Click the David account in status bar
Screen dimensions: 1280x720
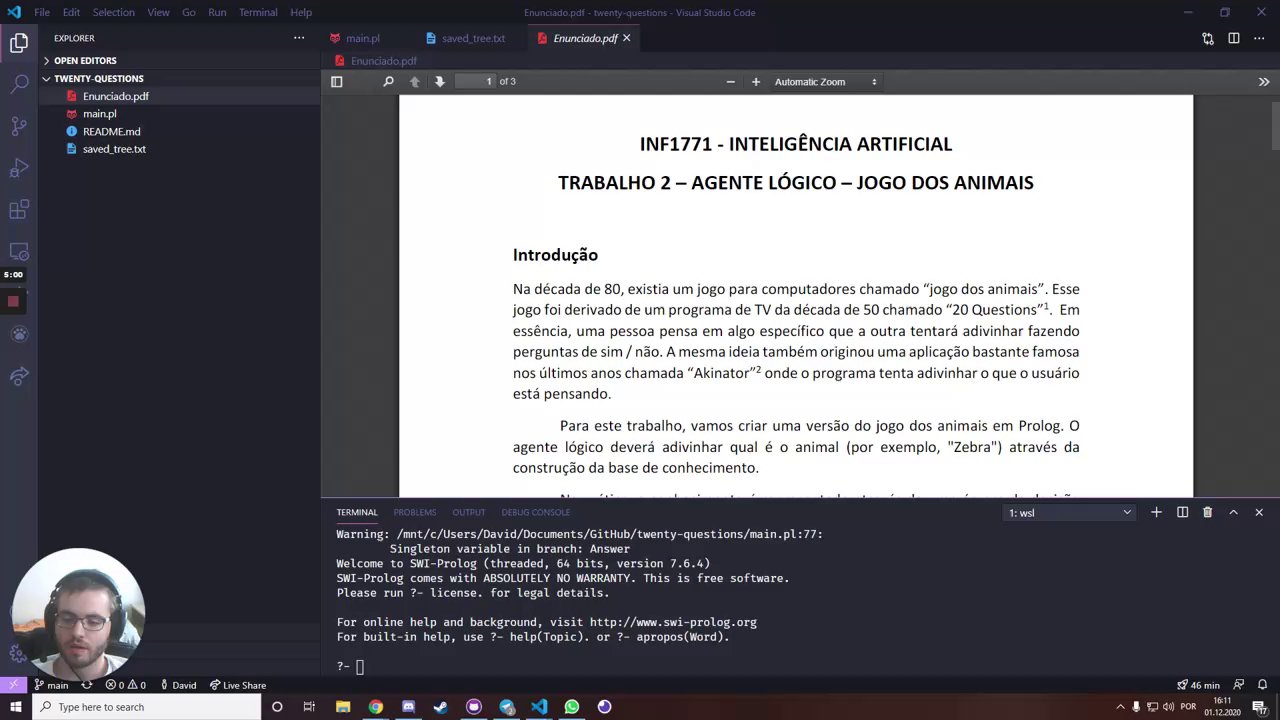click(178, 685)
